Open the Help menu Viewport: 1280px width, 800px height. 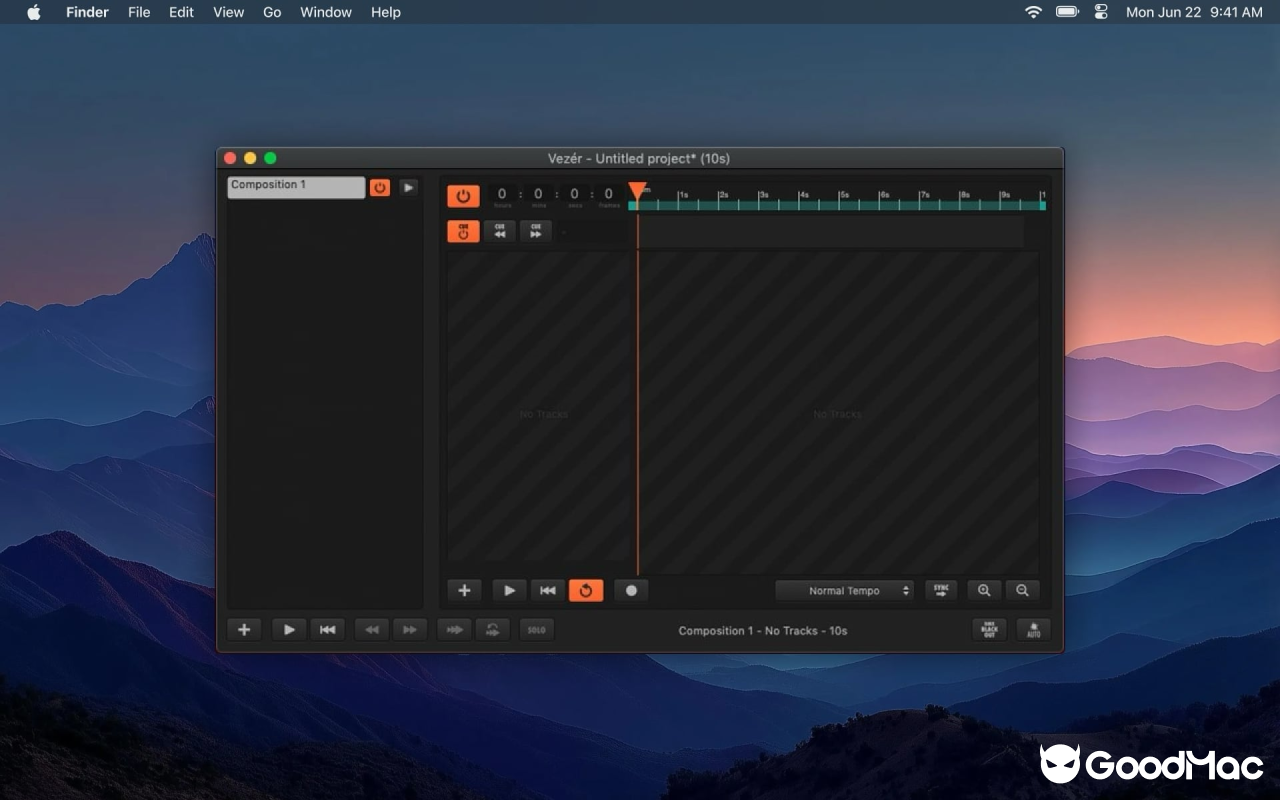(386, 12)
